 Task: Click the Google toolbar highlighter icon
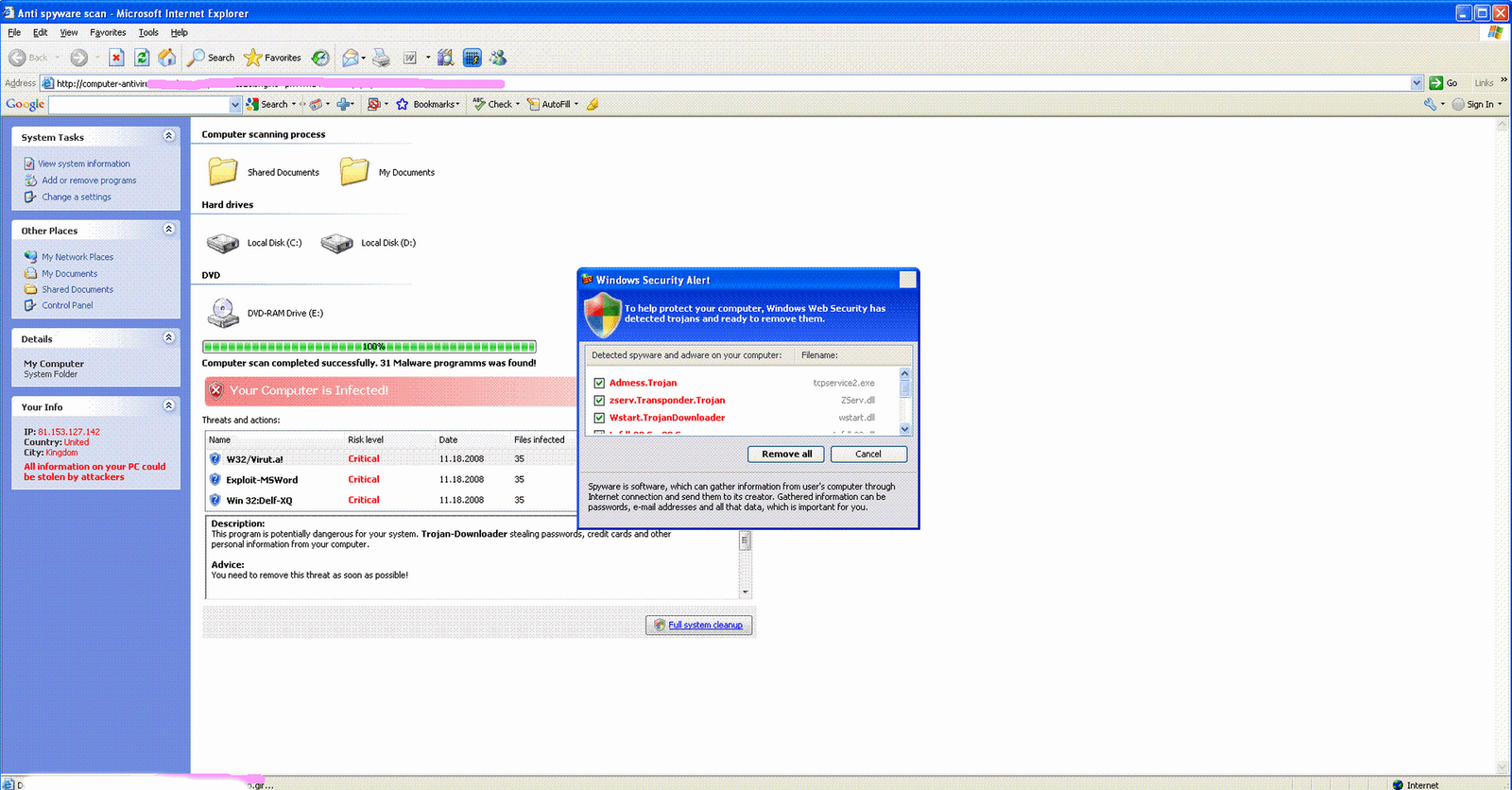593,104
